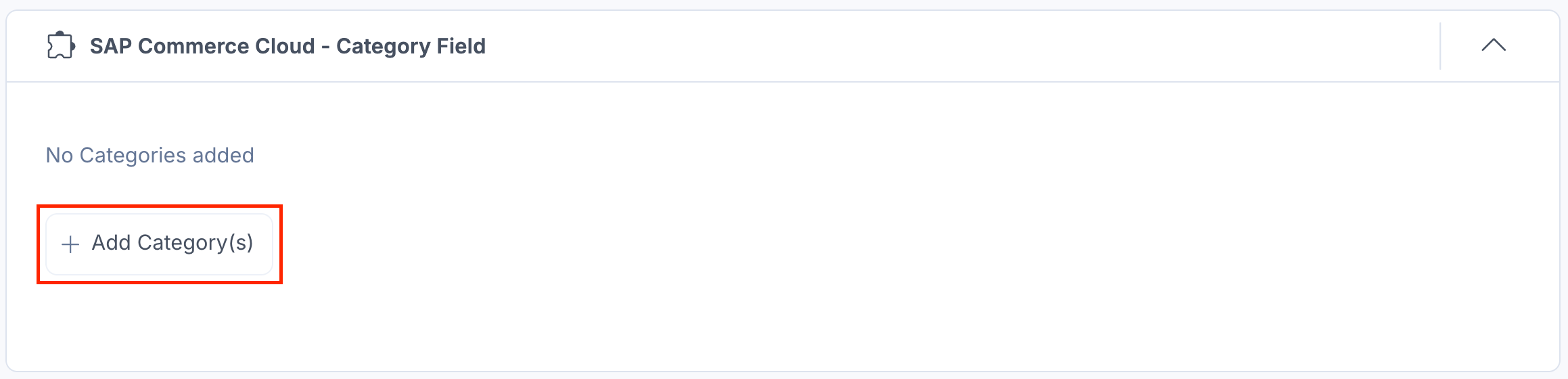1568x379 pixels.
Task: Hide the Category Field content with the chevron
Action: pyautogui.click(x=1494, y=45)
